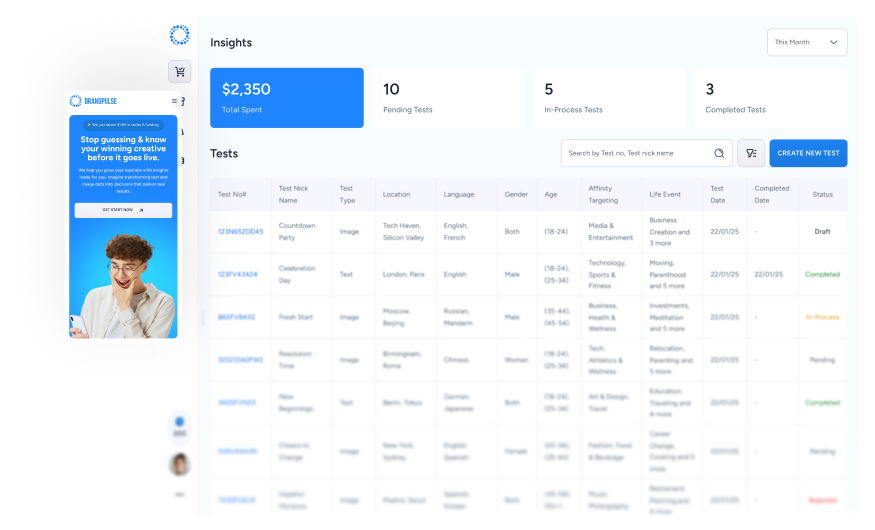Click the magnifier icon in the search box
This screenshot has width=875, height=530.
719,153
